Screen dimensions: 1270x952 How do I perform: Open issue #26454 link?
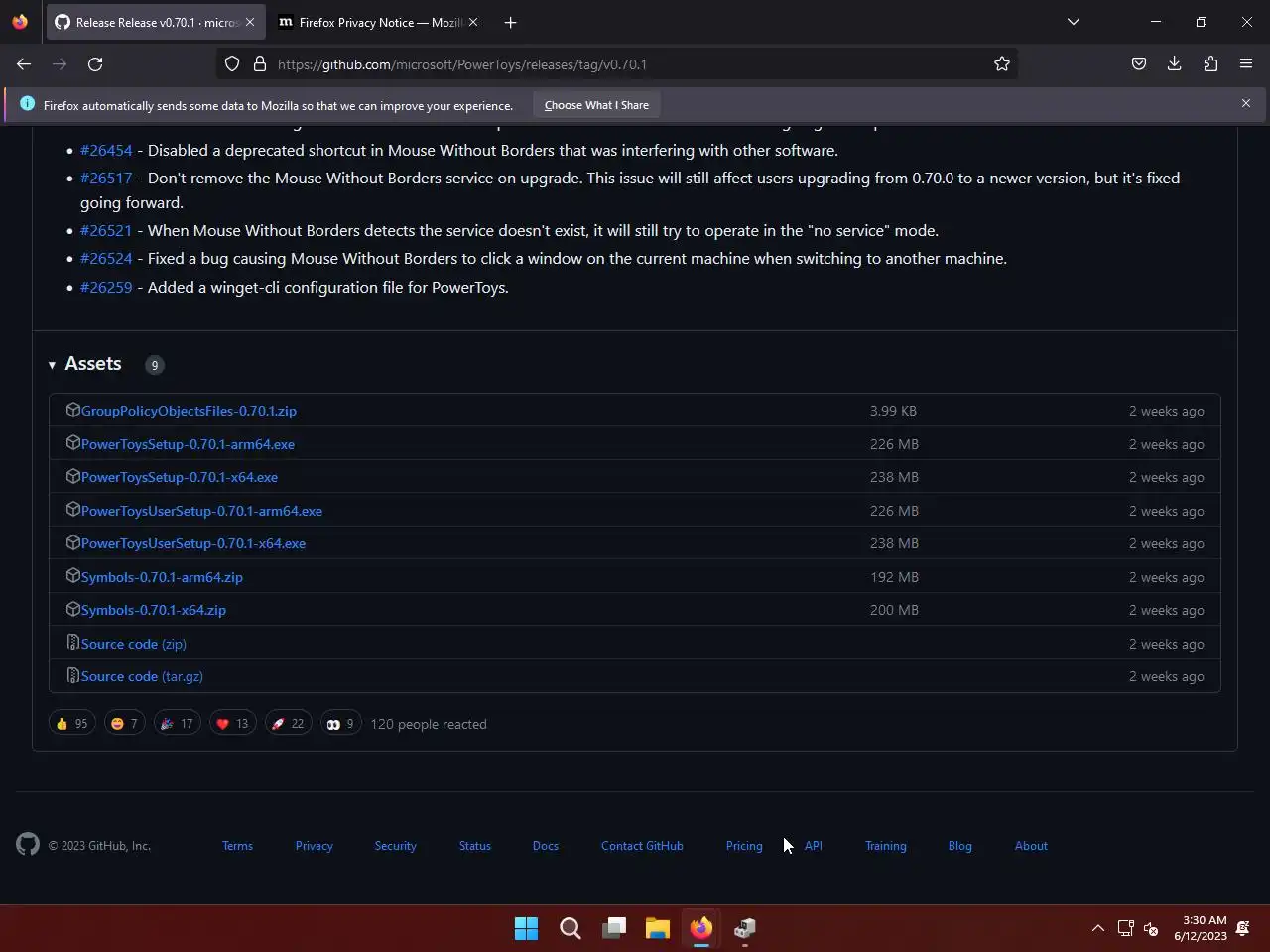click(106, 151)
